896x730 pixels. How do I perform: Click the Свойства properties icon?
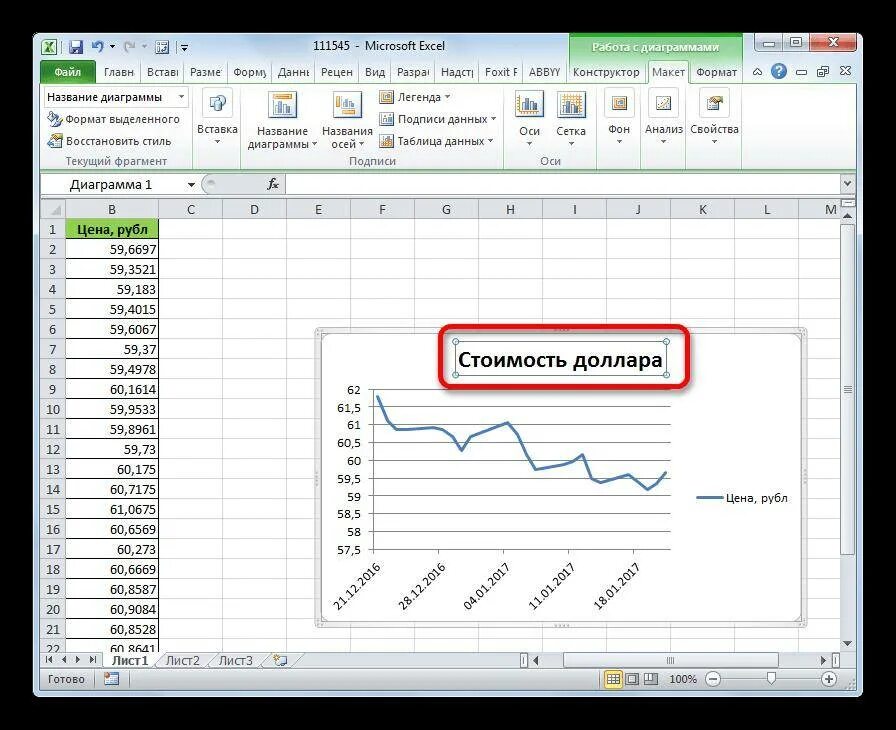pos(714,103)
